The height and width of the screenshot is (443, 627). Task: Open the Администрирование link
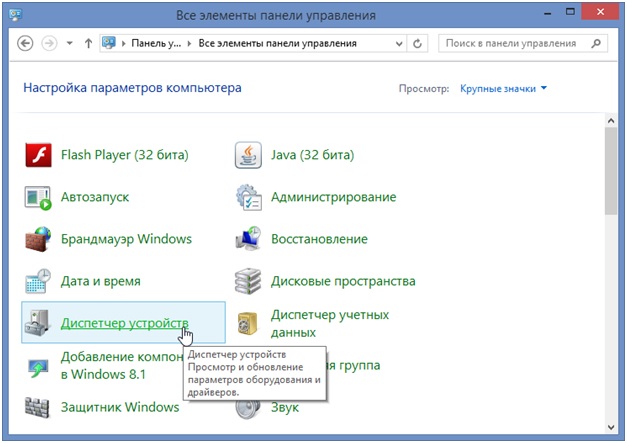click(333, 197)
